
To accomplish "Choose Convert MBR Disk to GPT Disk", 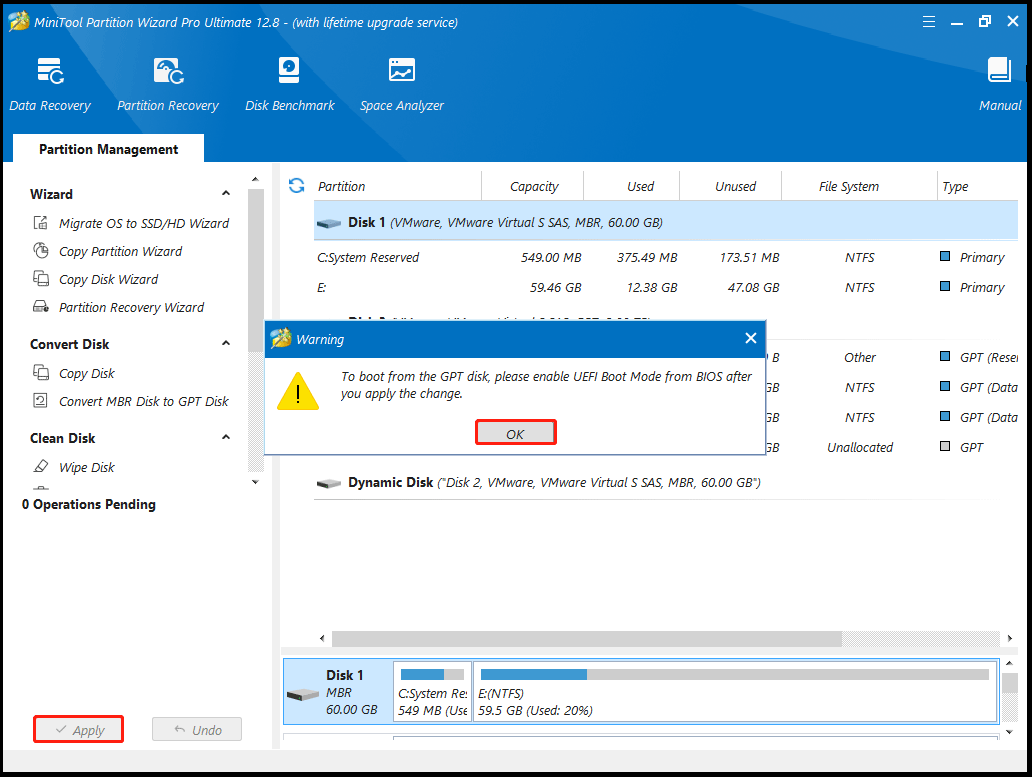I will [131, 401].
